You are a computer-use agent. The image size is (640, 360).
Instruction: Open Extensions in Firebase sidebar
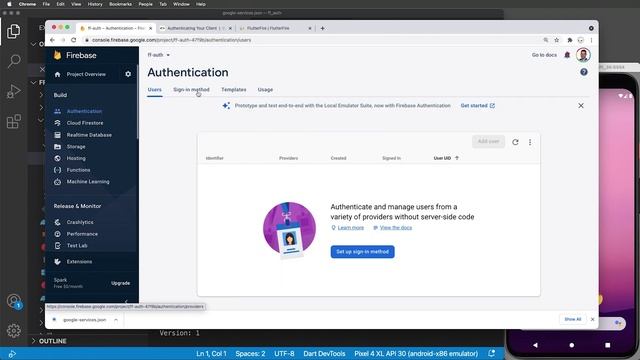pyautogui.click(x=79, y=262)
